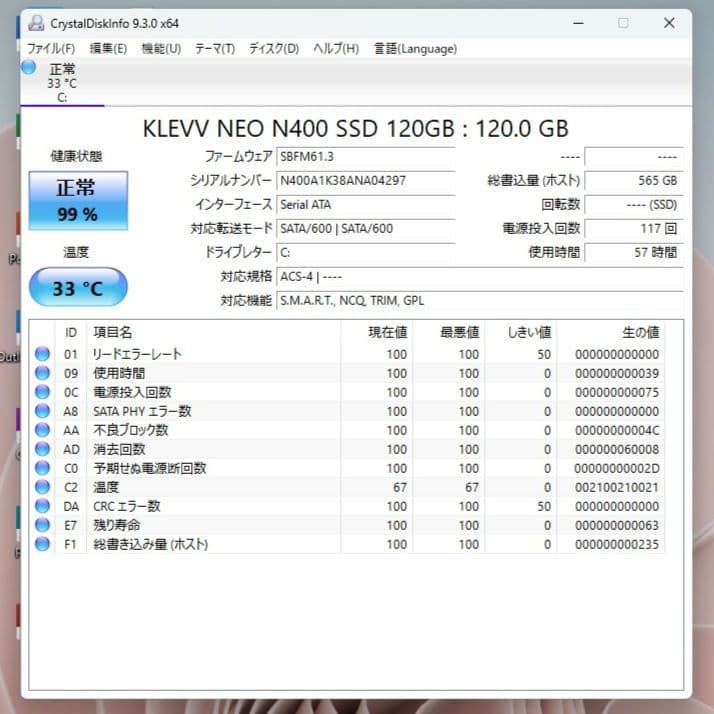Click the 33 °C temperature button

[78, 287]
